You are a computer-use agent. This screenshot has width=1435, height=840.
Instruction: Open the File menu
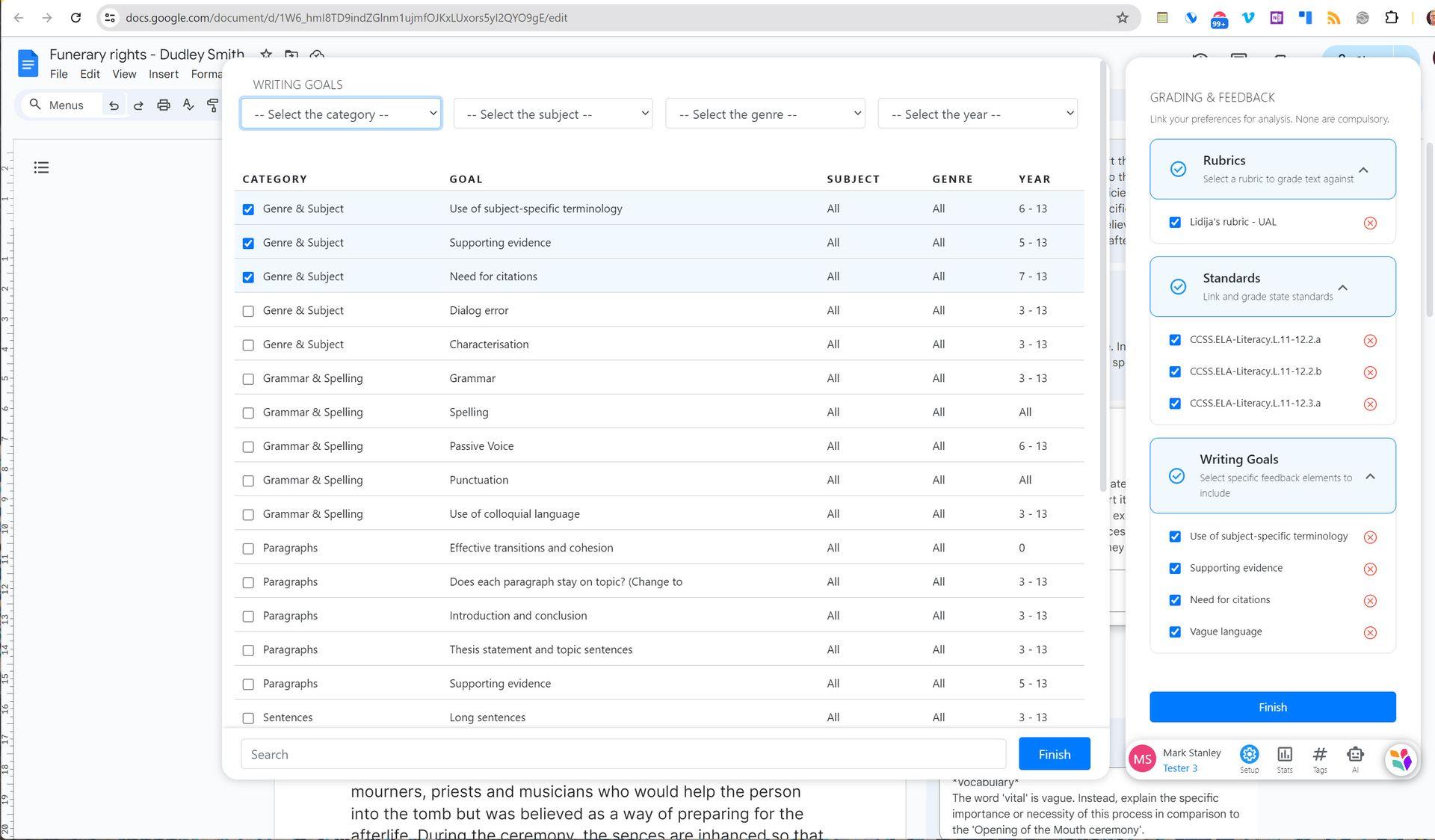tap(58, 74)
